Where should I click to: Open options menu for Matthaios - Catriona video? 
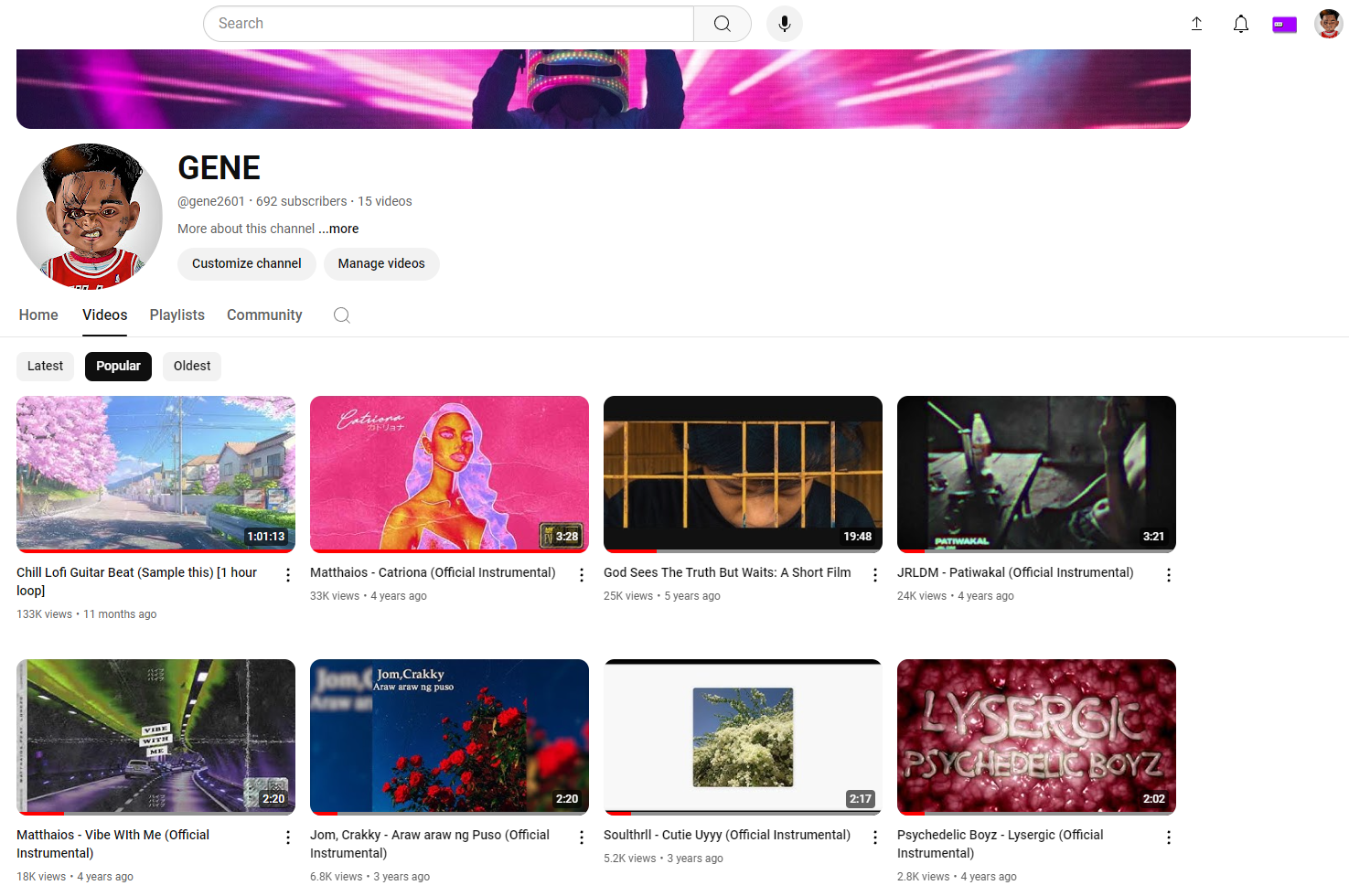(x=582, y=575)
